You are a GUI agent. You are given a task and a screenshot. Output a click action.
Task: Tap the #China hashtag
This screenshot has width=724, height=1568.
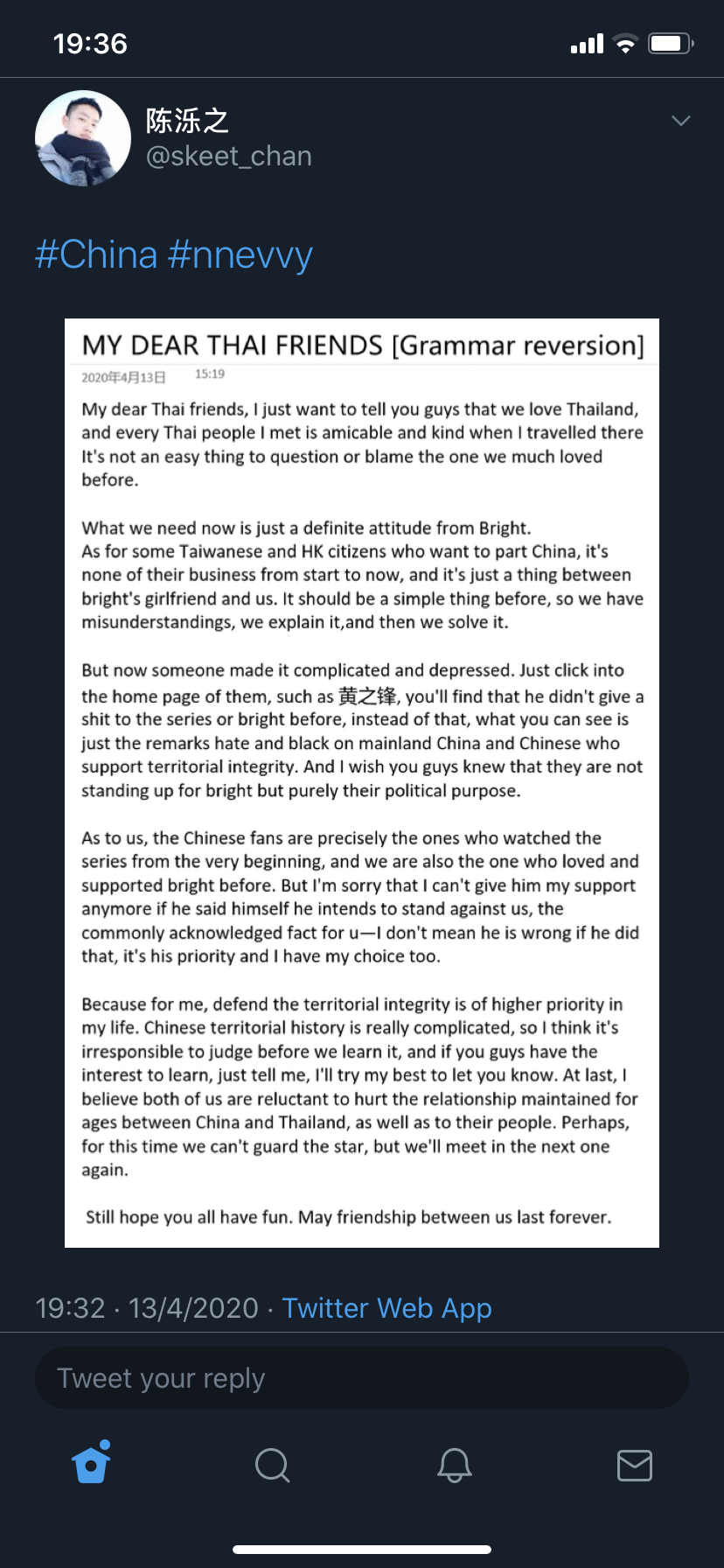96,255
